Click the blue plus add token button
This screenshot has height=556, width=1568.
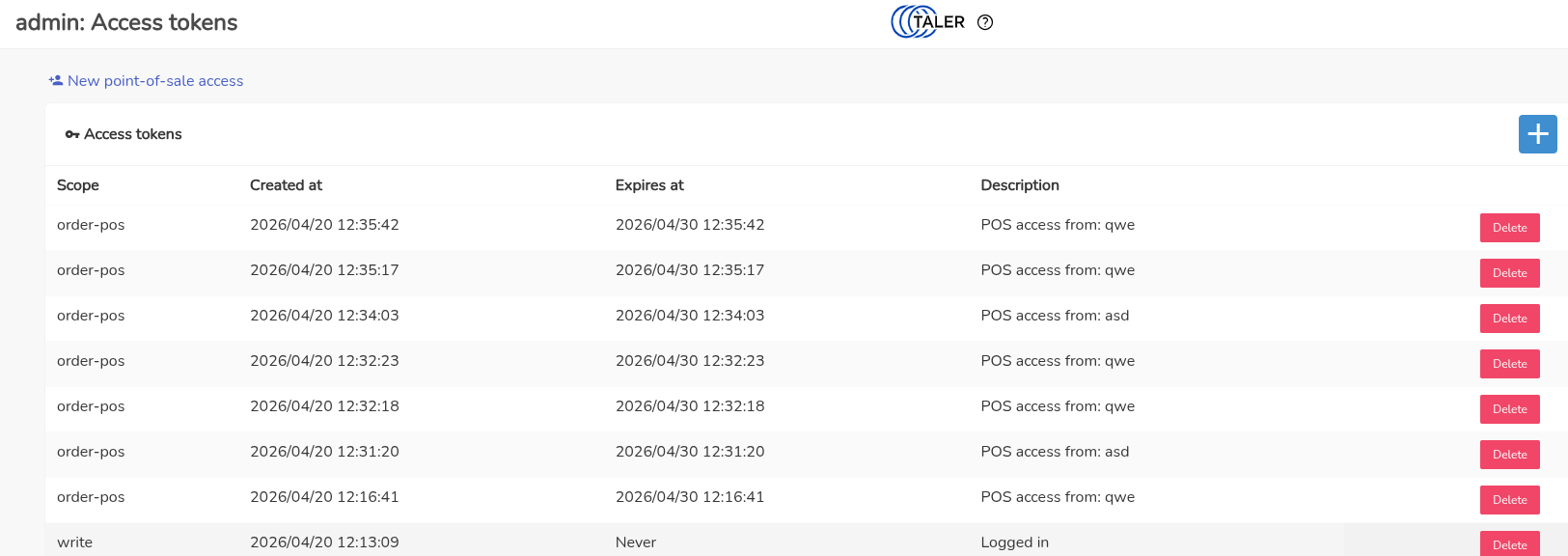(1537, 134)
